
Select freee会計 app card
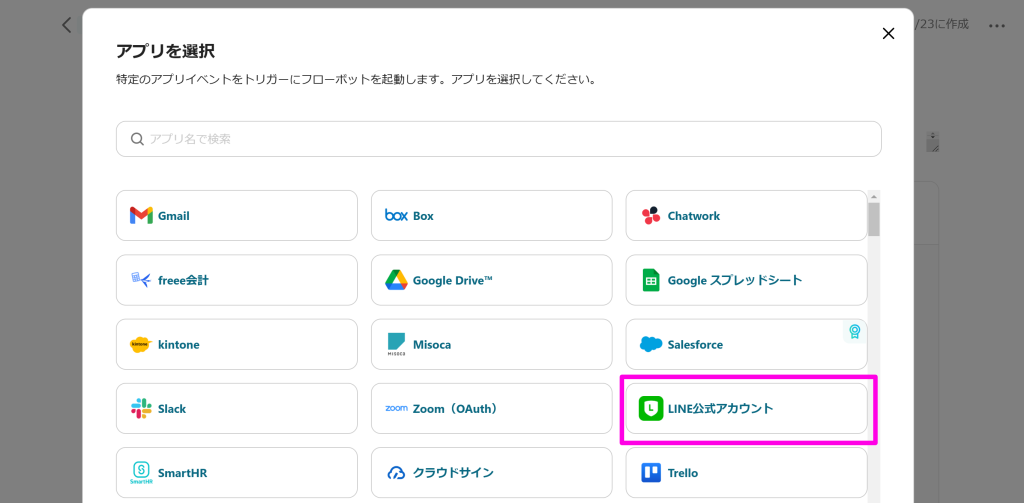click(237, 280)
